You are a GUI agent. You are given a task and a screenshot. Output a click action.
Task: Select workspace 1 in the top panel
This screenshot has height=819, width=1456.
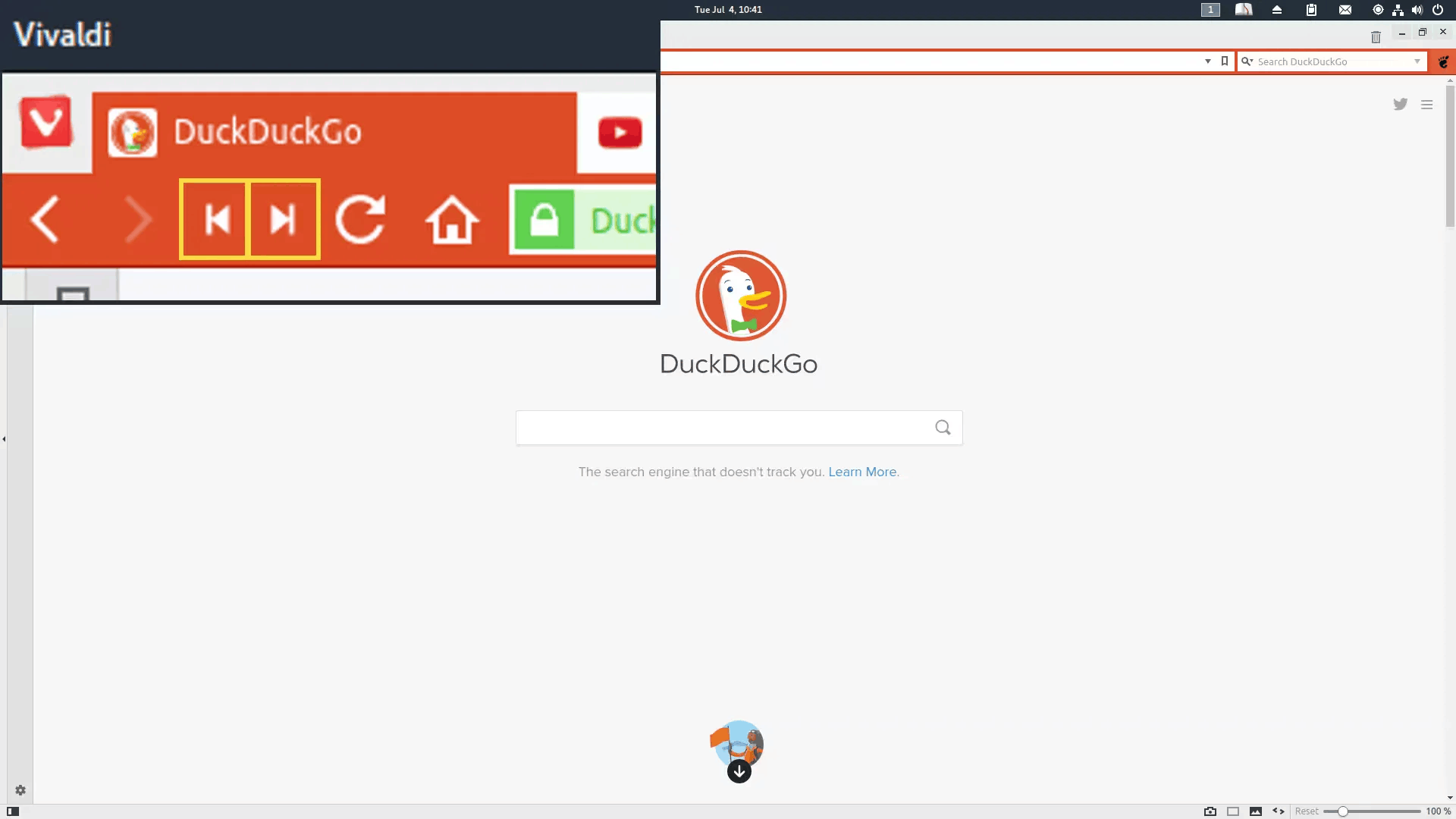1210,10
